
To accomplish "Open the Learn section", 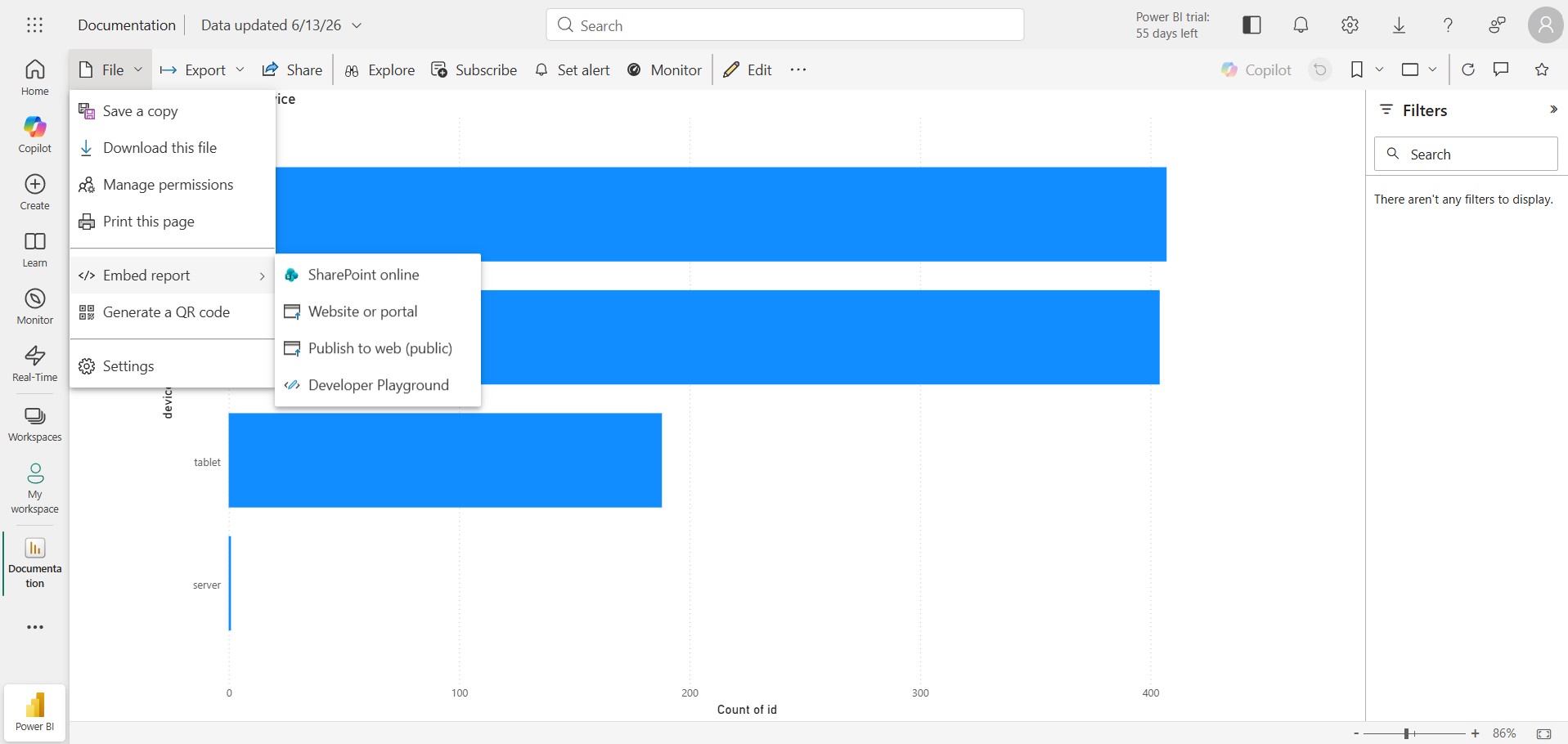I will click(x=34, y=249).
